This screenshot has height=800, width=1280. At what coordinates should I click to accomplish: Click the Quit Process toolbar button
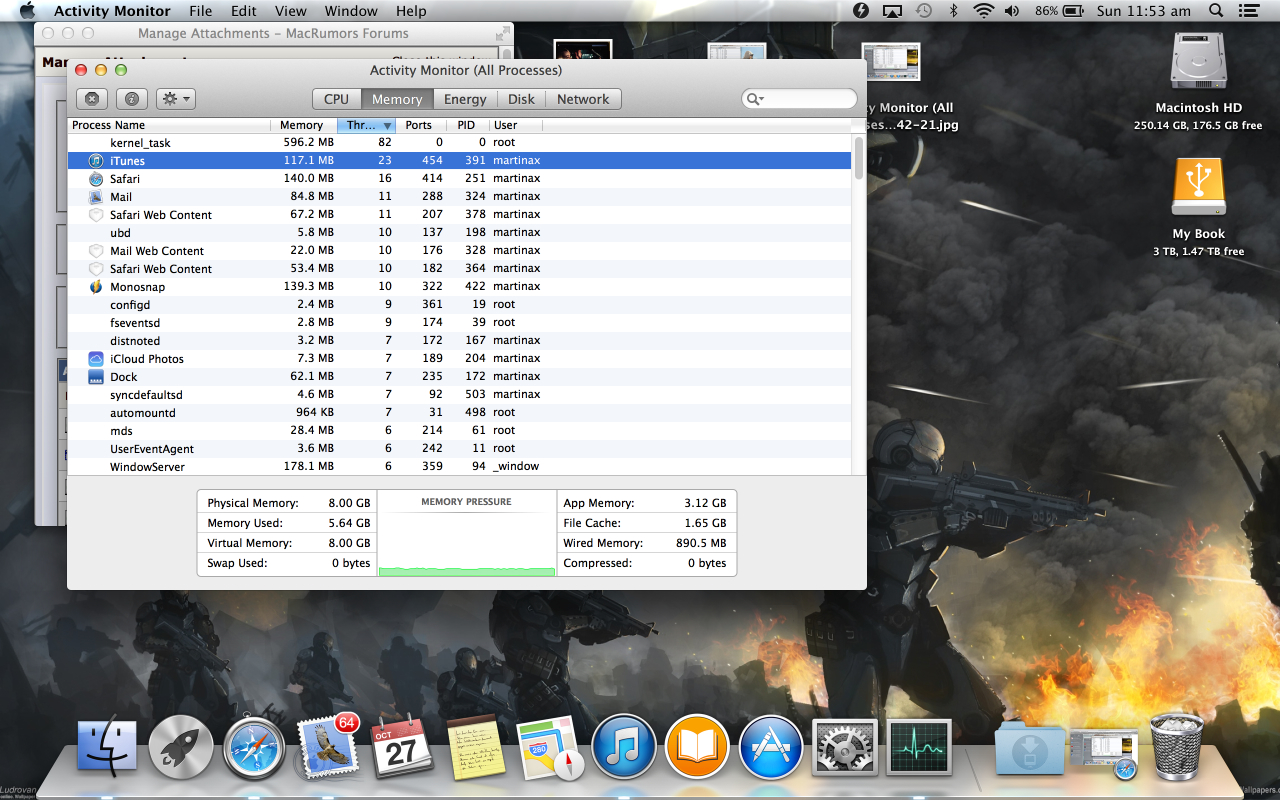pyautogui.click(x=92, y=99)
